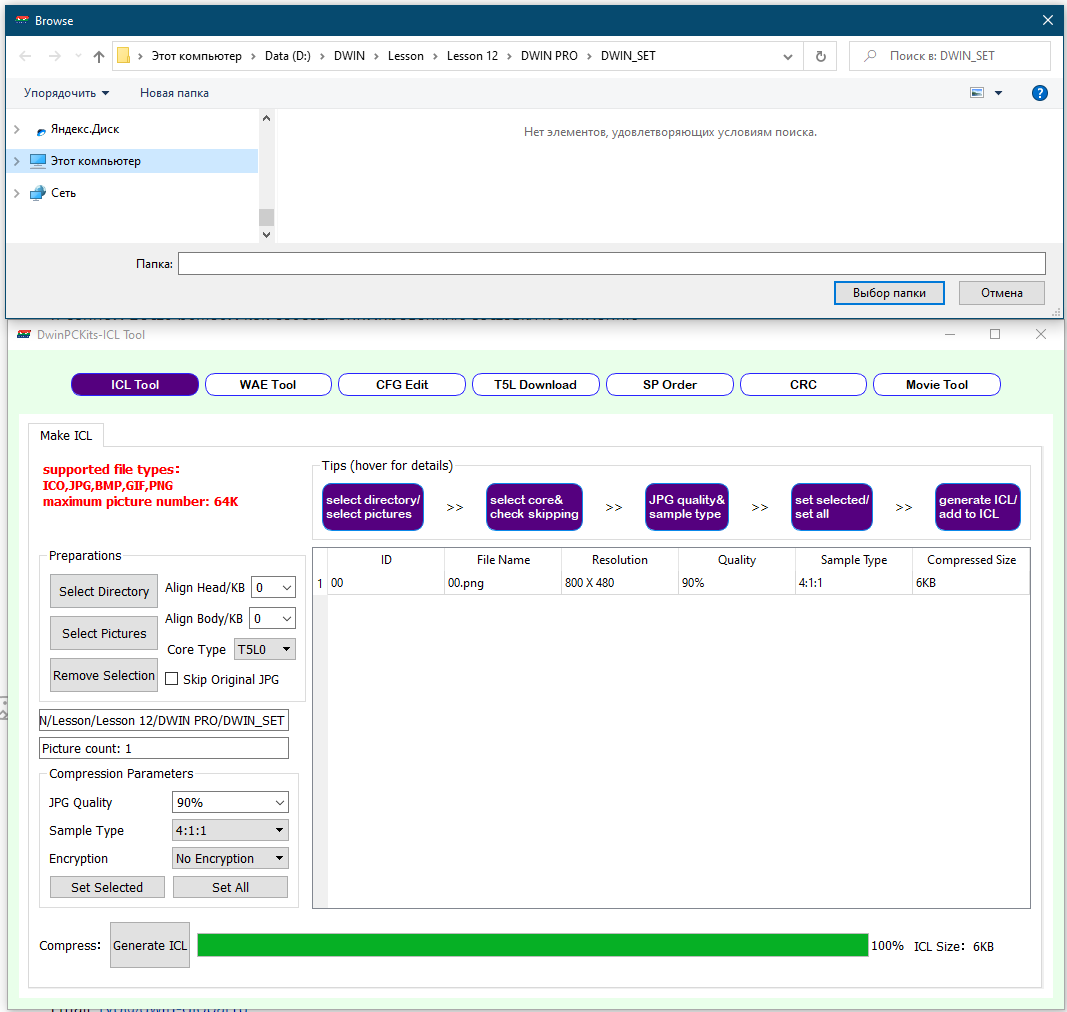This screenshot has width=1067, height=1012.
Task: Click Resolution column header
Action: tap(619, 560)
